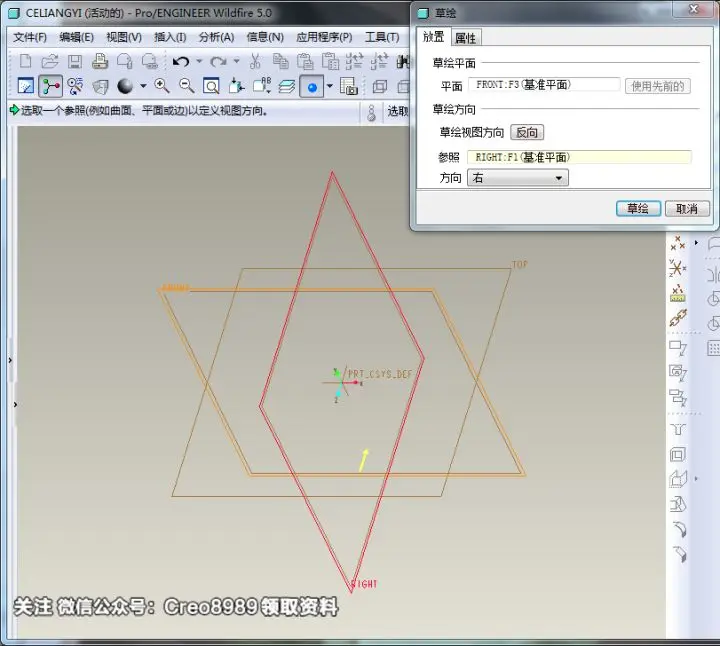720x646 pixels.
Task: Select the Zoom In magnifier
Action: [x=162, y=86]
